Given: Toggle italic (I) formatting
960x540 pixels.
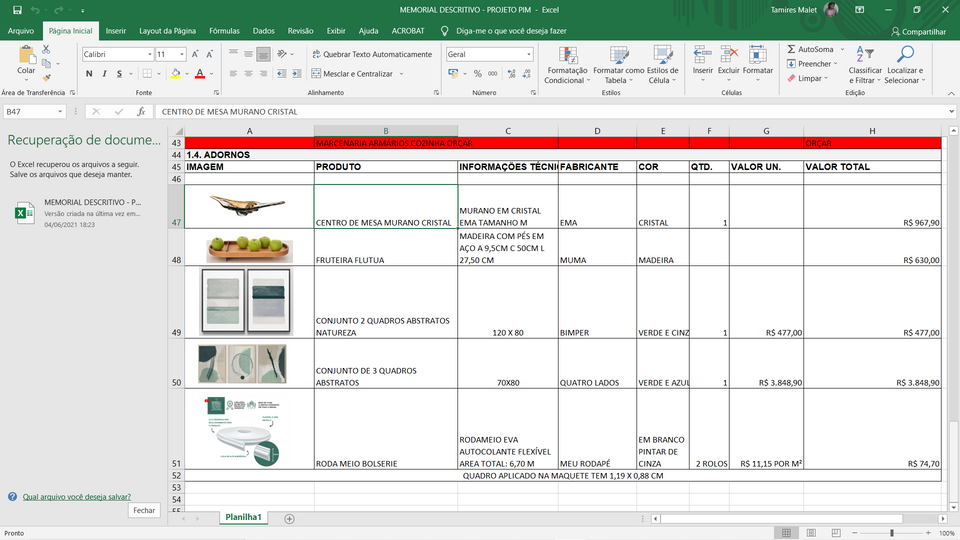Looking at the screenshot, I should (x=104, y=74).
